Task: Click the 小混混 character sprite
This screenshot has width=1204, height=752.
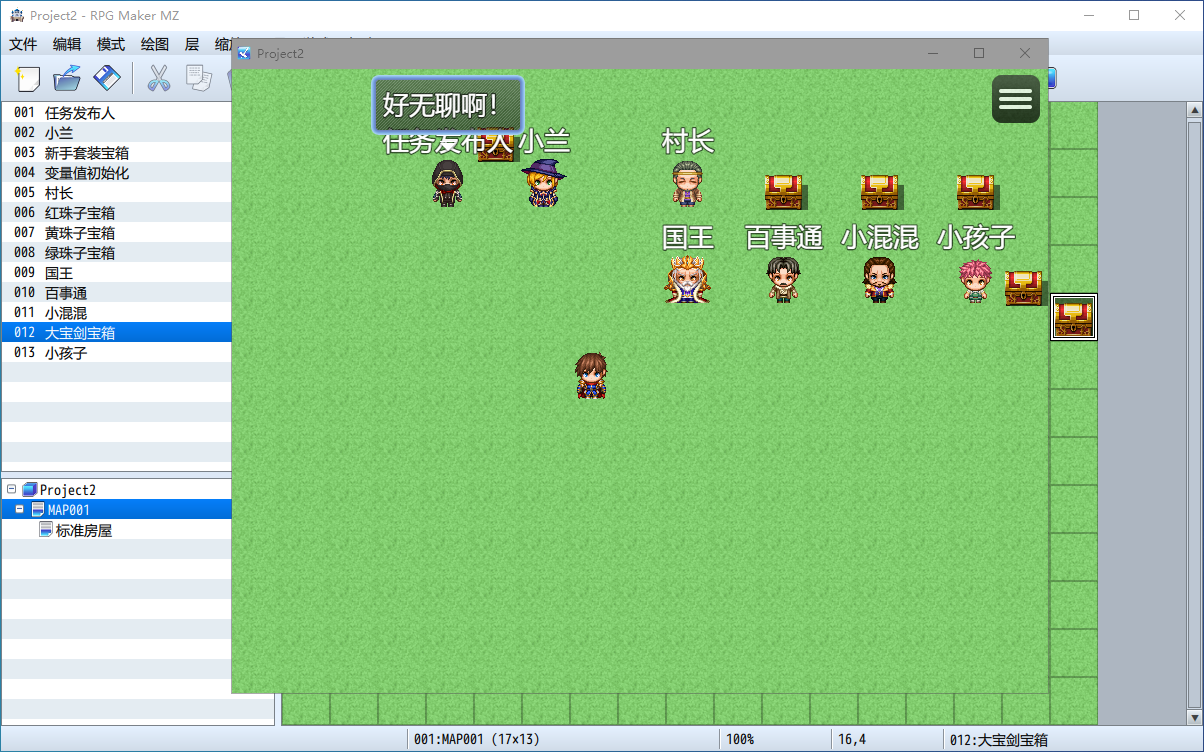Action: point(879,279)
